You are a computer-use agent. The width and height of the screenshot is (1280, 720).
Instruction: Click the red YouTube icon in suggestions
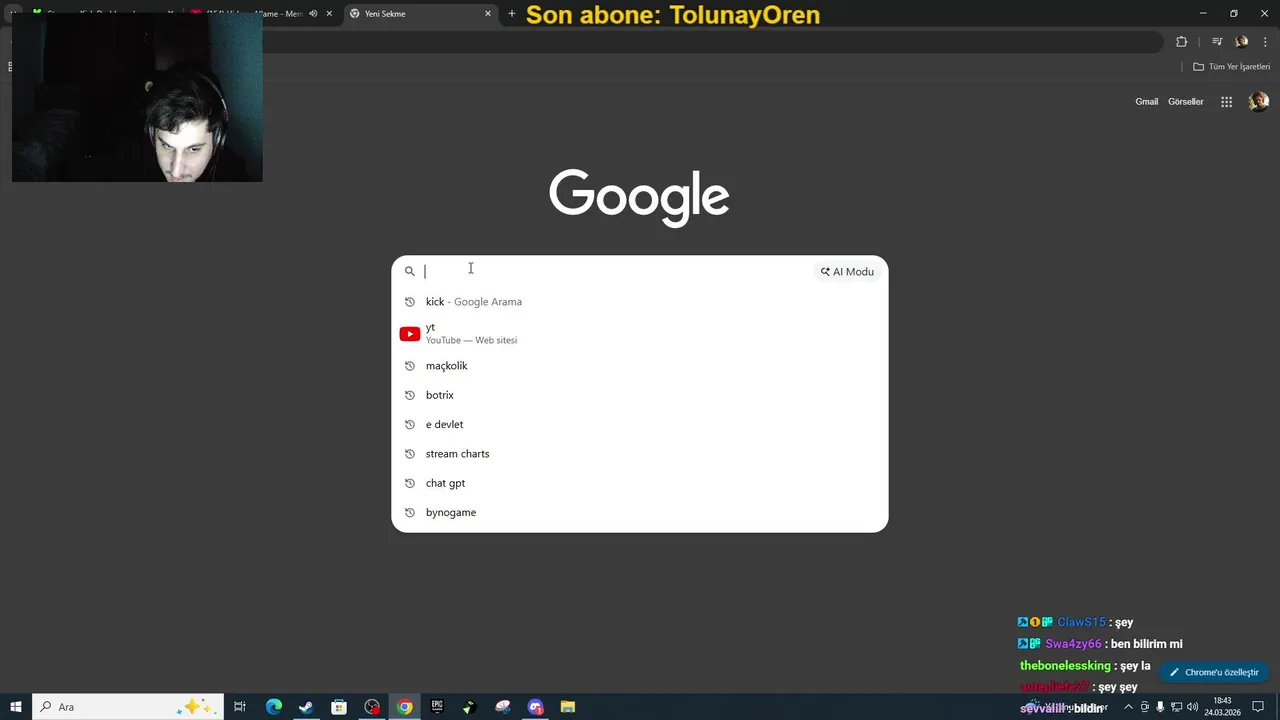tap(410, 334)
